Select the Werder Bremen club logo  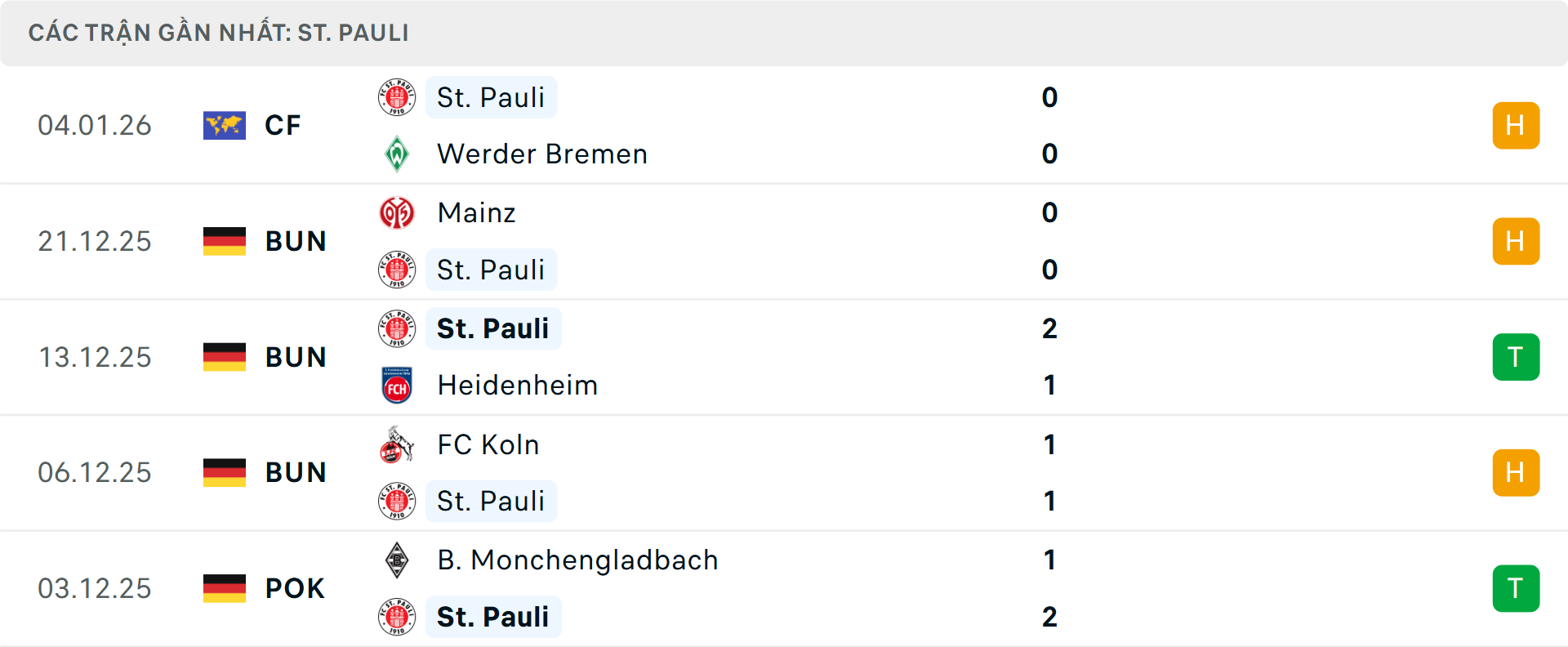tap(398, 154)
